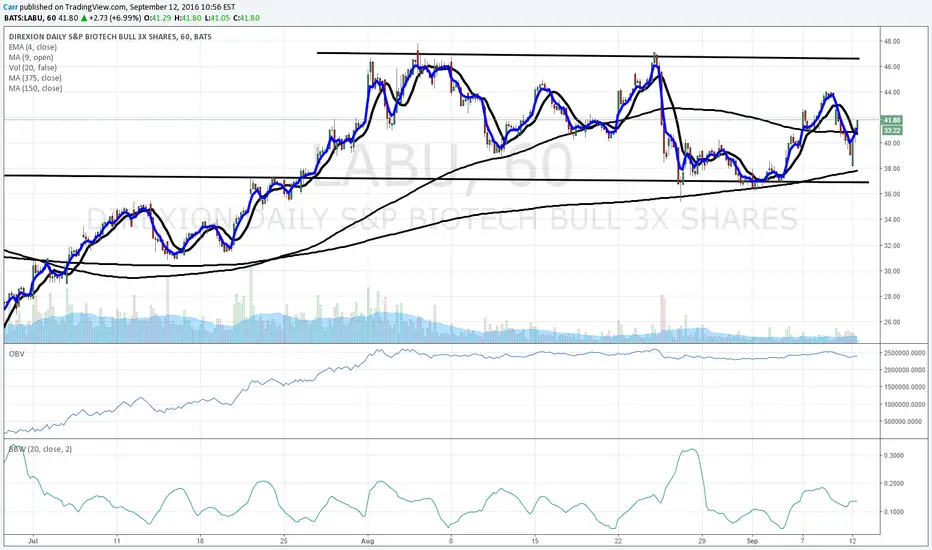This screenshot has width=932, height=550.
Task: Click the 15 label on the date axis
Action: (535, 542)
